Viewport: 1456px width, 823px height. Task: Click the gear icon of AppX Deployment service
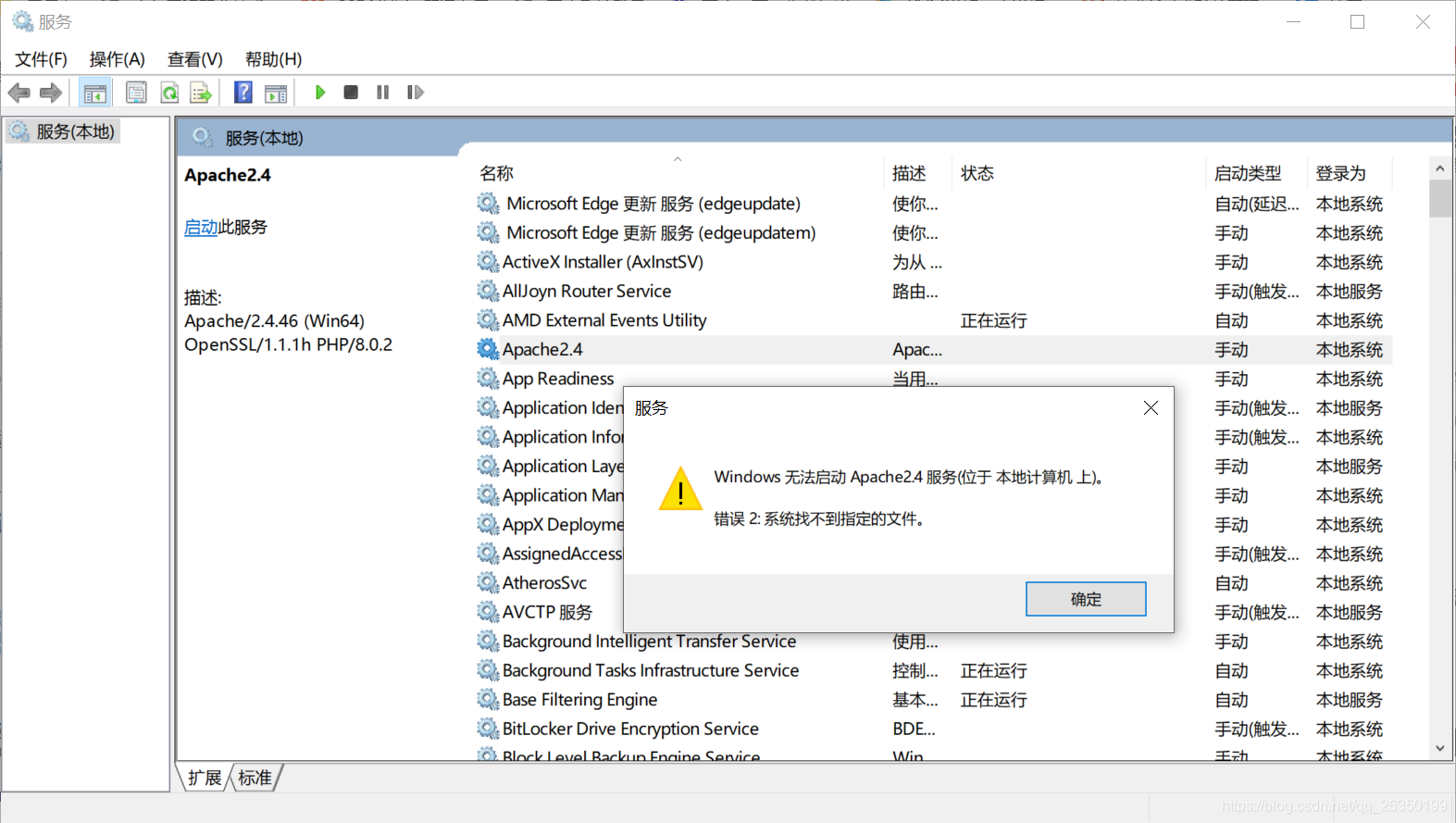coord(488,524)
